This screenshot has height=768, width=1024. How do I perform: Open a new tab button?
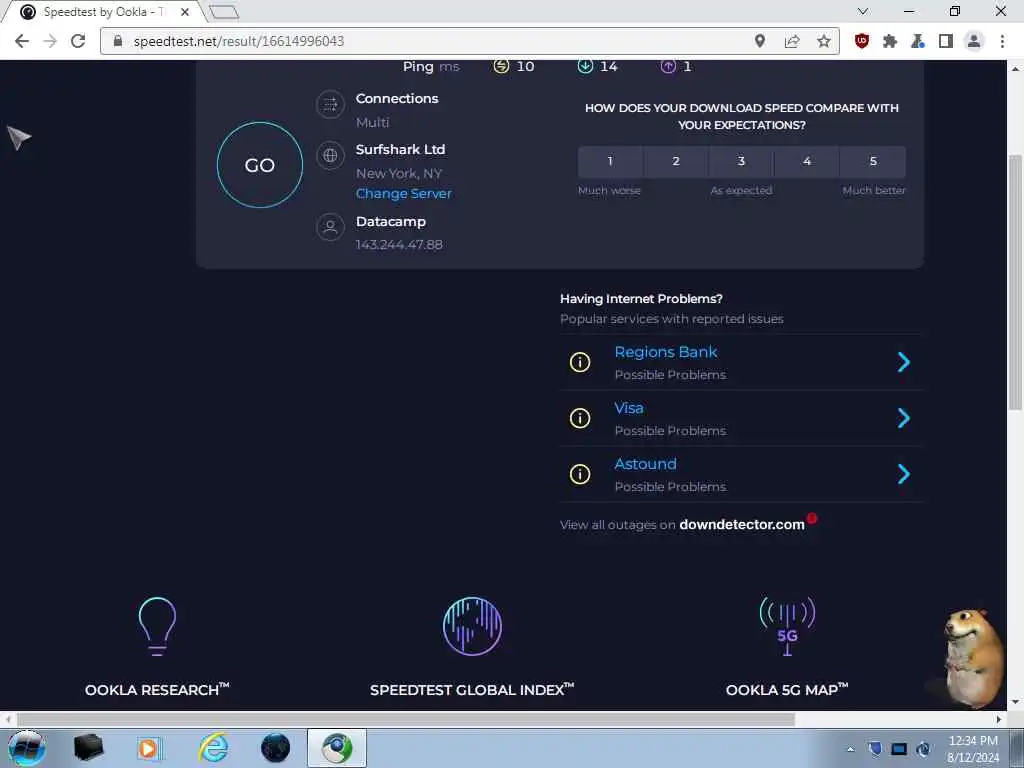point(224,12)
